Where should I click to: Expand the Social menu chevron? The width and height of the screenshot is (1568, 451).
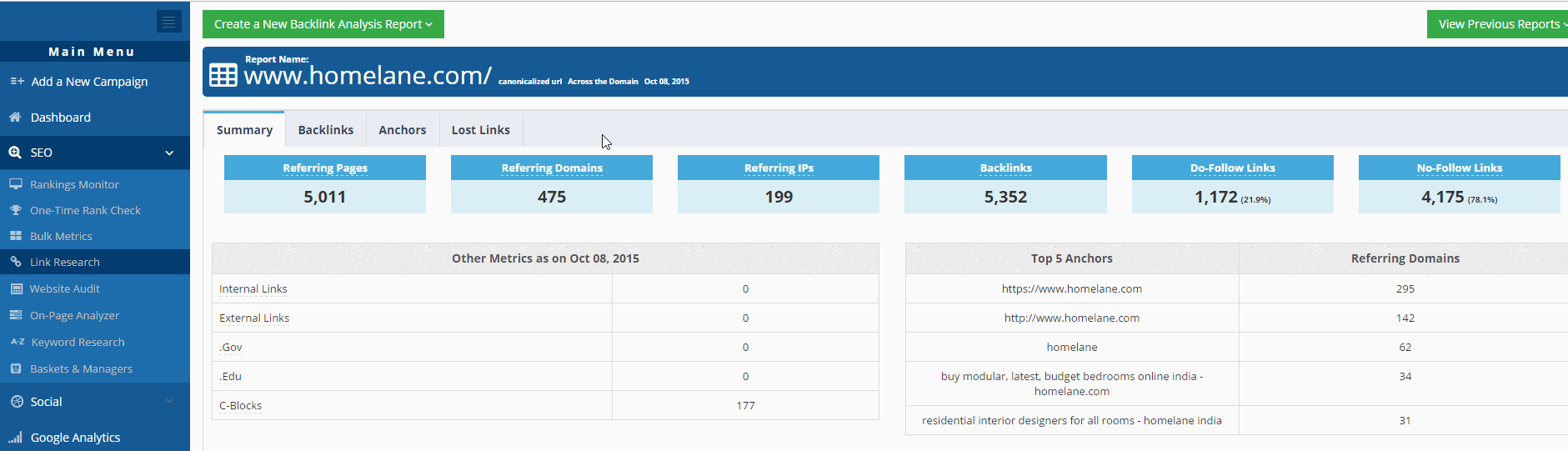(x=169, y=401)
